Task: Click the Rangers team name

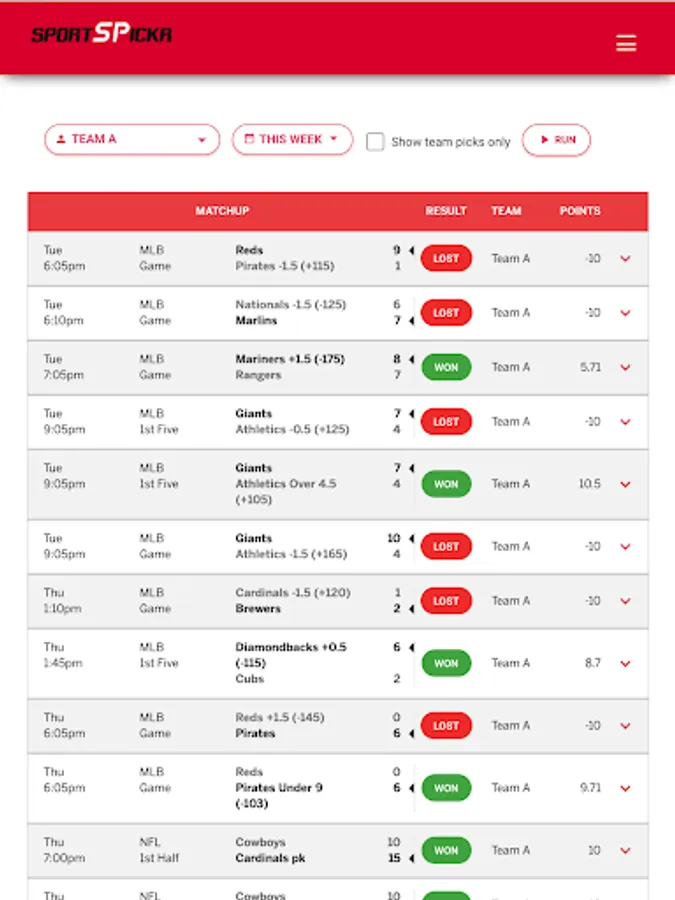Action: point(258,375)
